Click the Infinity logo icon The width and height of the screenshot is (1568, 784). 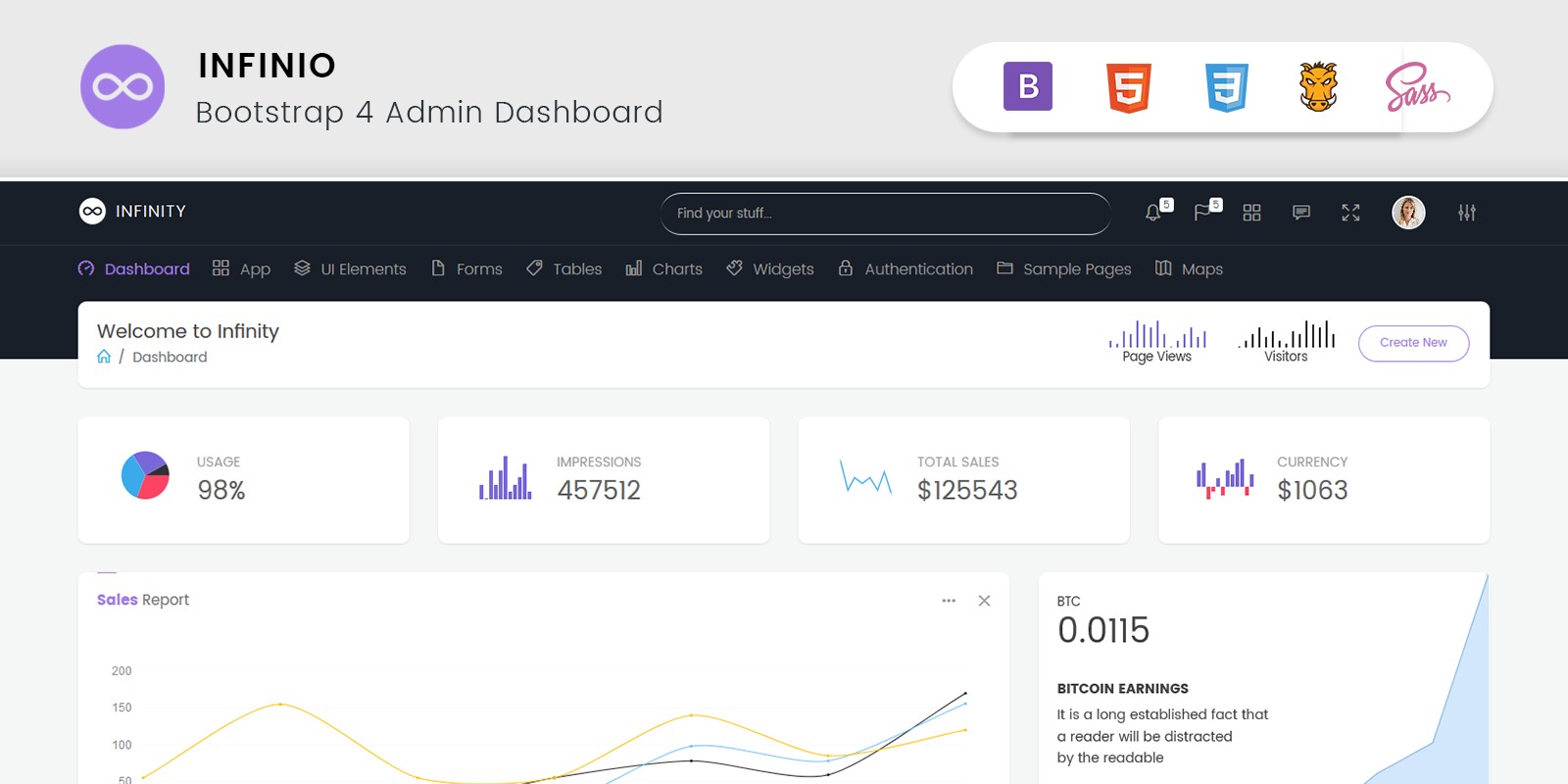pyautogui.click(x=92, y=211)
